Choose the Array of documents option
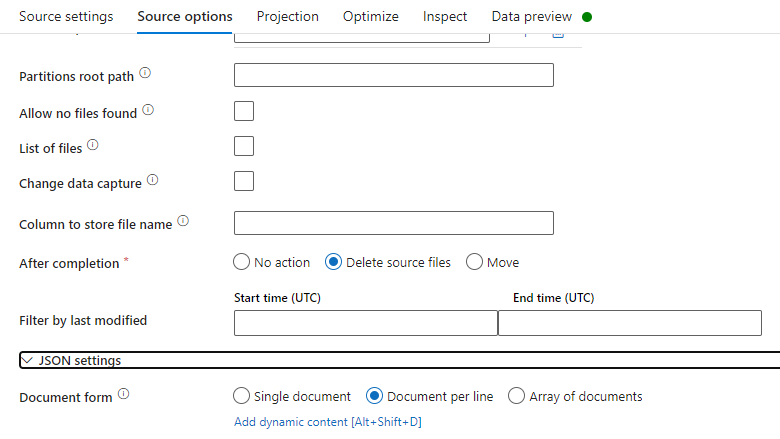This screenshot has width=780, height=439. [x=516, y=396]
